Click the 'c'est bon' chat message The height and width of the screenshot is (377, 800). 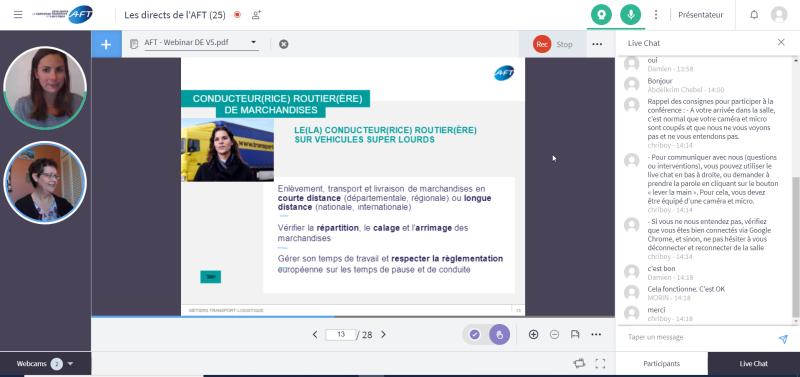click(662, 268)
